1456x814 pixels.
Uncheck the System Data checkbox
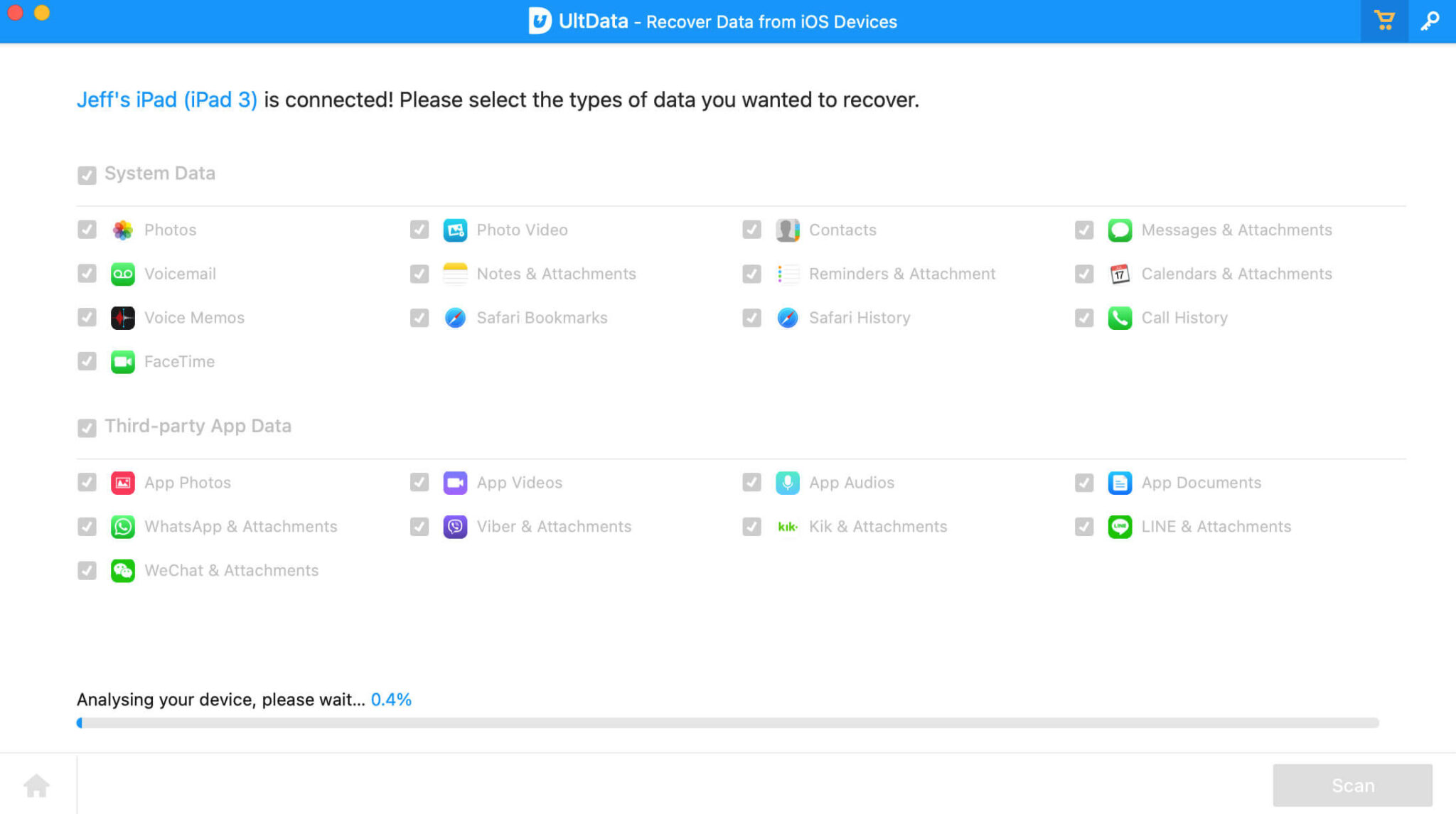tap(87, 174)
